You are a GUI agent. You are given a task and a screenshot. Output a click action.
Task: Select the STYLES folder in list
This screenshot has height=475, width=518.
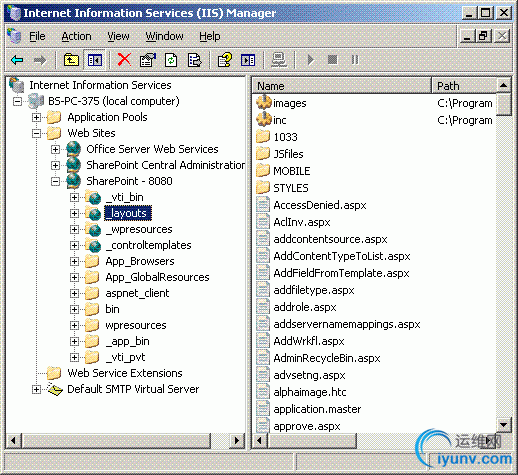291,188
